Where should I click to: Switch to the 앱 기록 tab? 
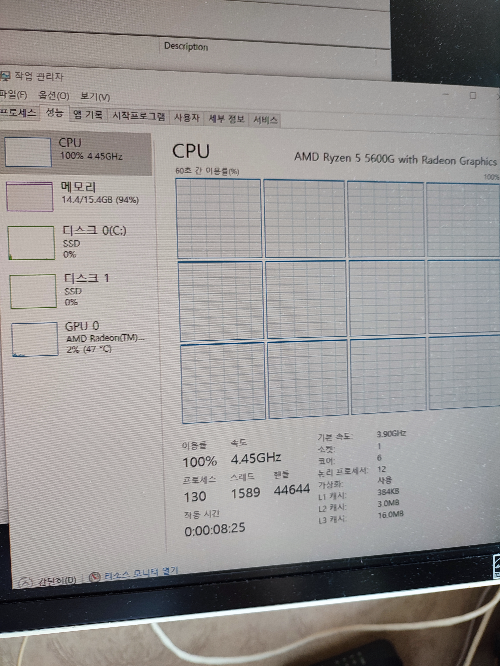[x=88, y=115]
